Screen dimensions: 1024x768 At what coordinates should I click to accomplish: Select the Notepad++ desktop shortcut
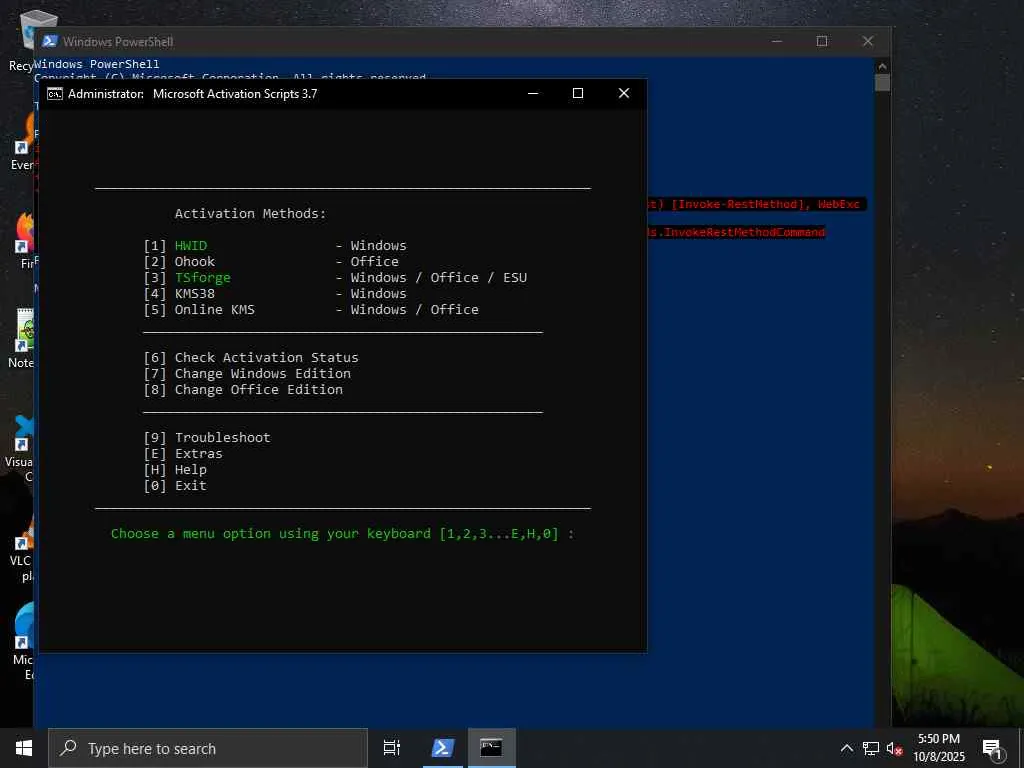pos(21,338)
